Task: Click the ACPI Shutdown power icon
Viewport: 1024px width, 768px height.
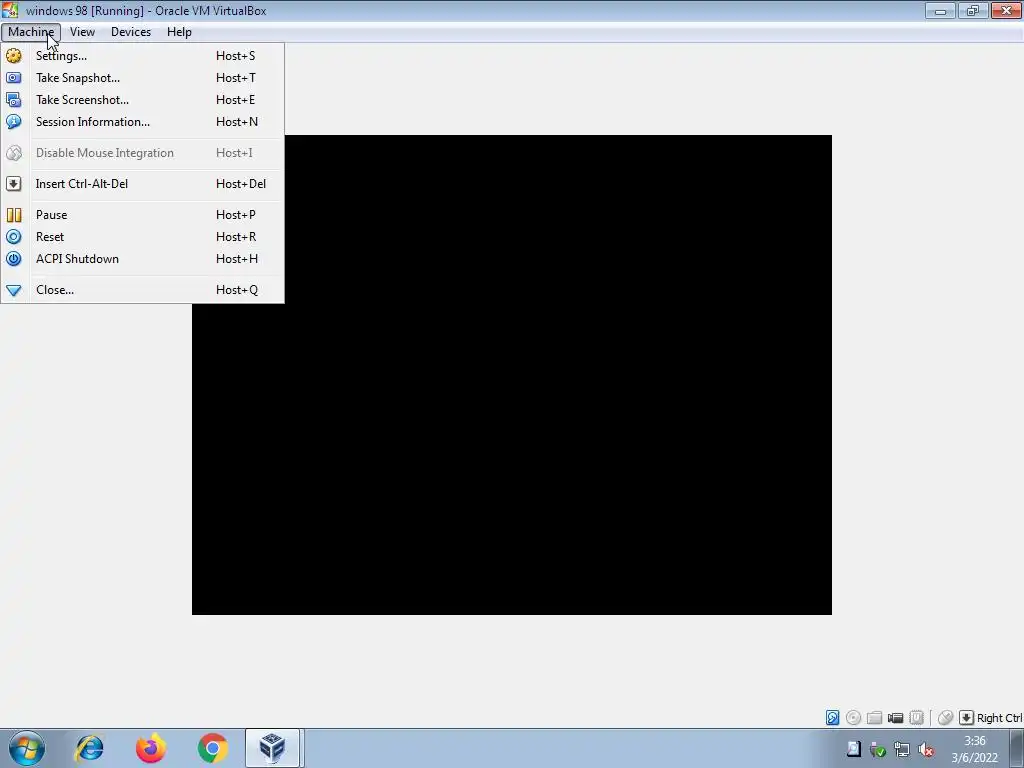Action: (x=14, y=259)
